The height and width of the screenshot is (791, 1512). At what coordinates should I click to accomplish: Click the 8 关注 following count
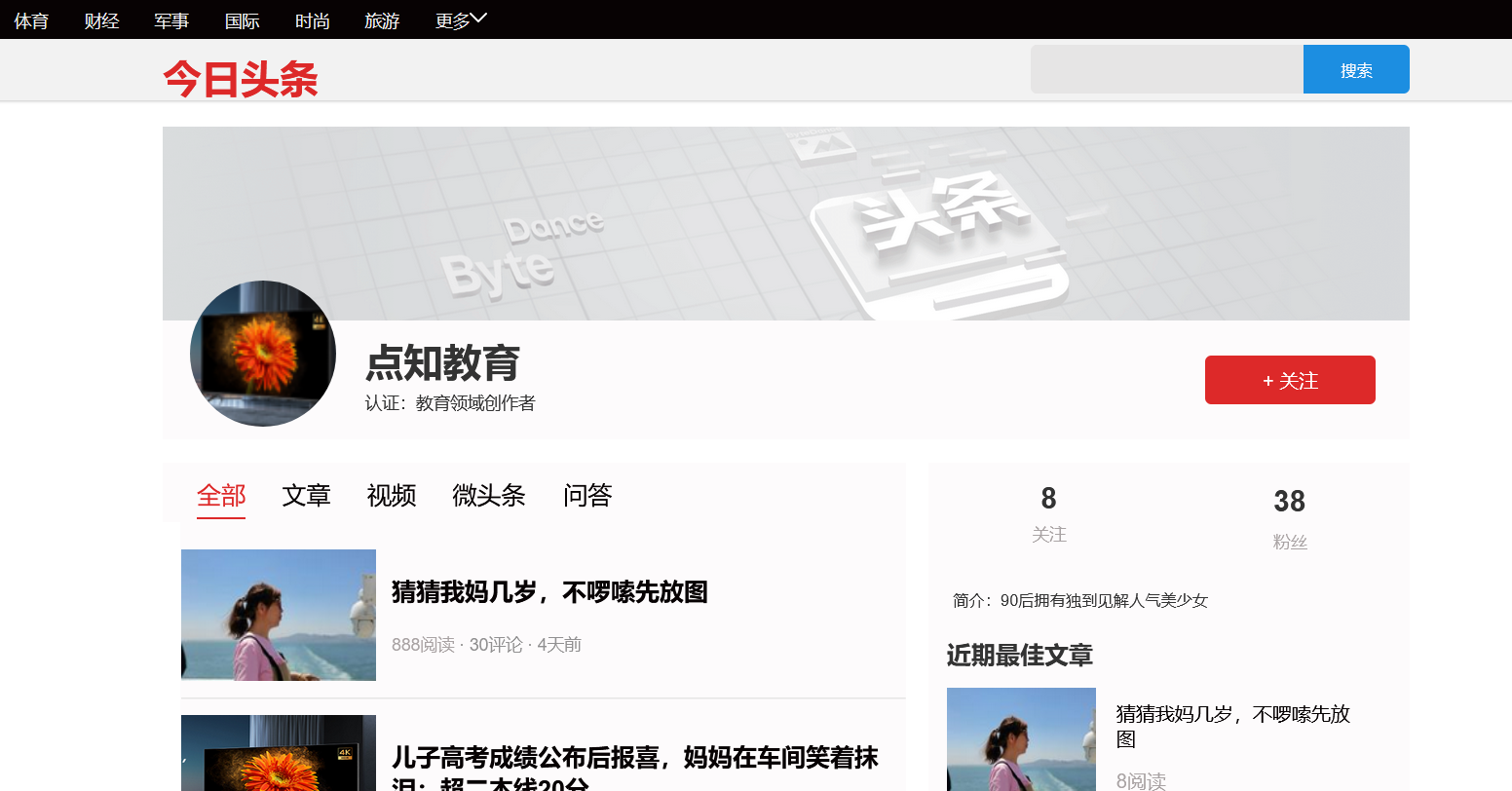[1049, 514]
